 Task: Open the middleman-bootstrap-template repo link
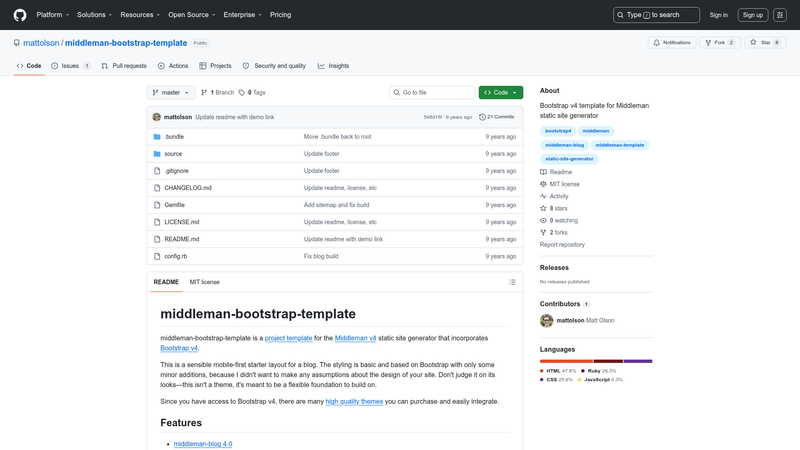point(126,43)
